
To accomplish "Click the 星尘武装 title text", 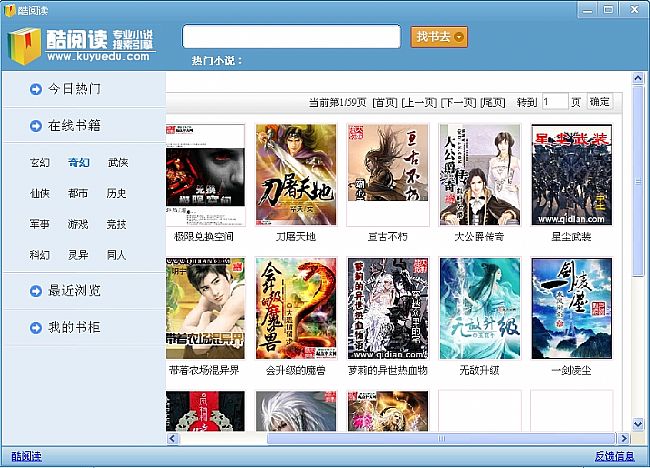I will [571, 237].
